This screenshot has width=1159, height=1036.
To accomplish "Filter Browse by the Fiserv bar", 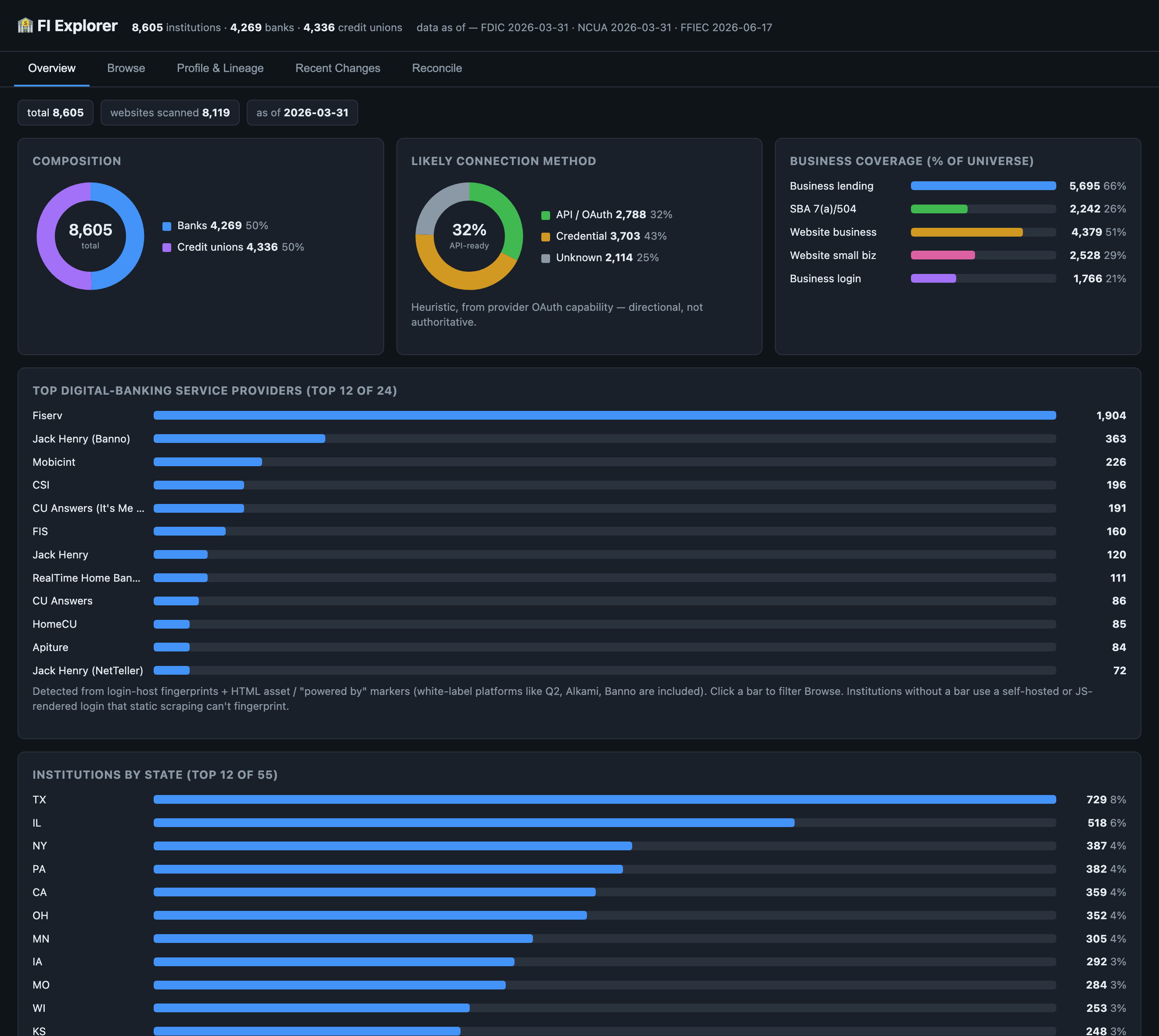I will pos(605,416).
